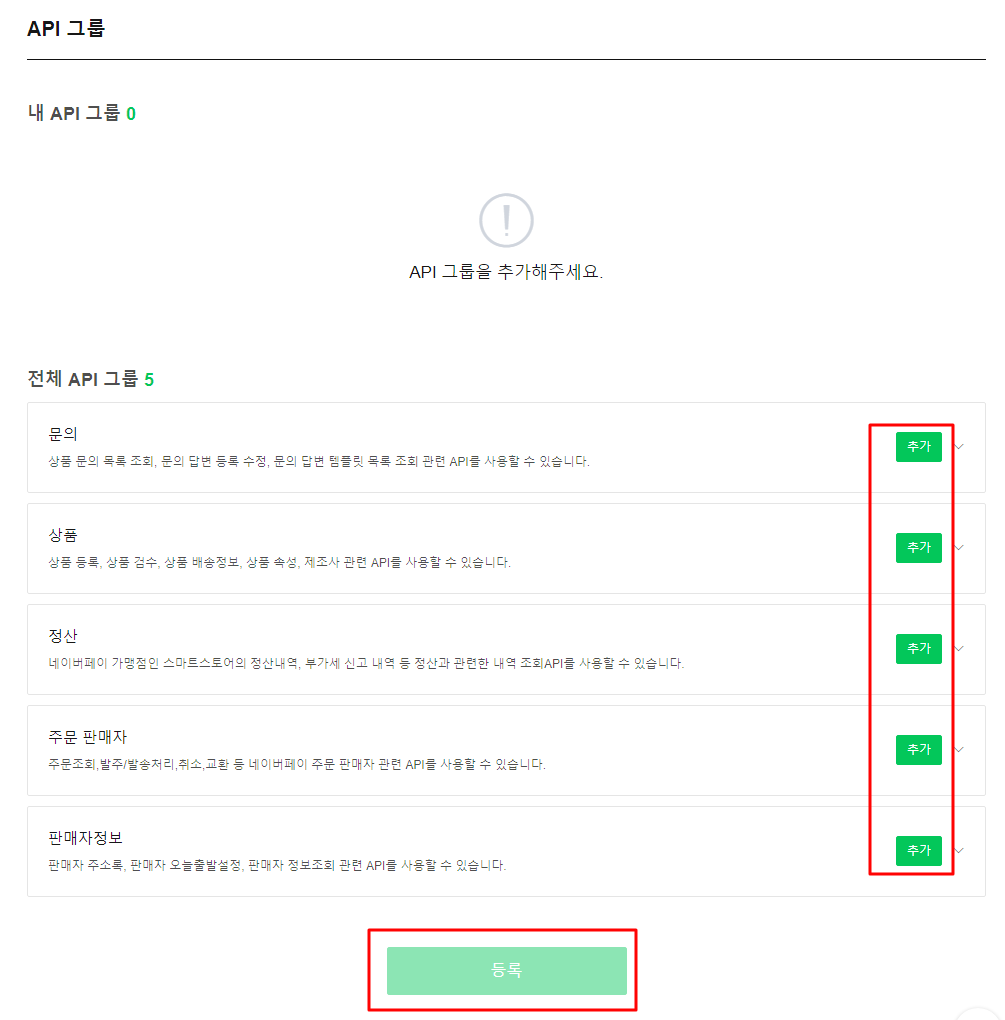Expand the 문의 group details chevron

(x=960, y=447)
